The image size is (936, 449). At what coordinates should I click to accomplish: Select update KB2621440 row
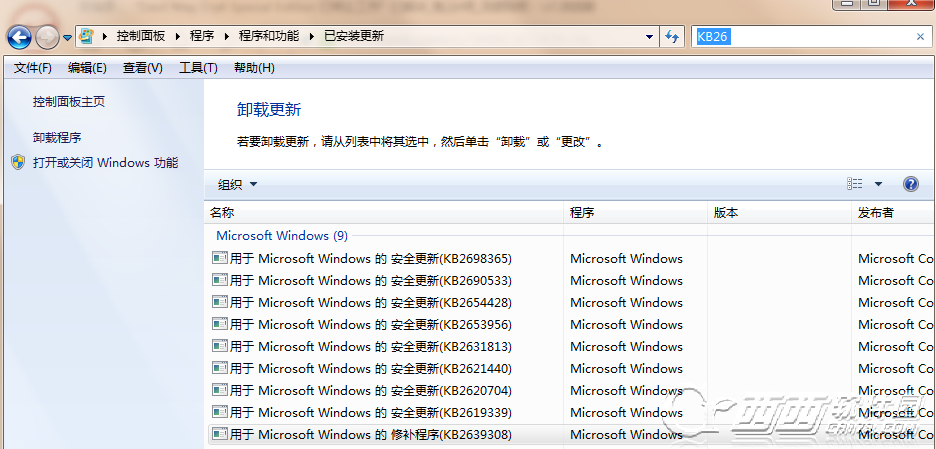[x=572, y=368]
